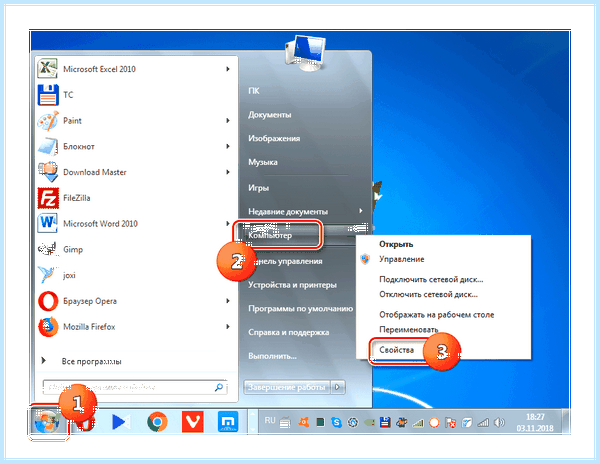
Task: Open the volume speaker tray icon
Action: 499,422
